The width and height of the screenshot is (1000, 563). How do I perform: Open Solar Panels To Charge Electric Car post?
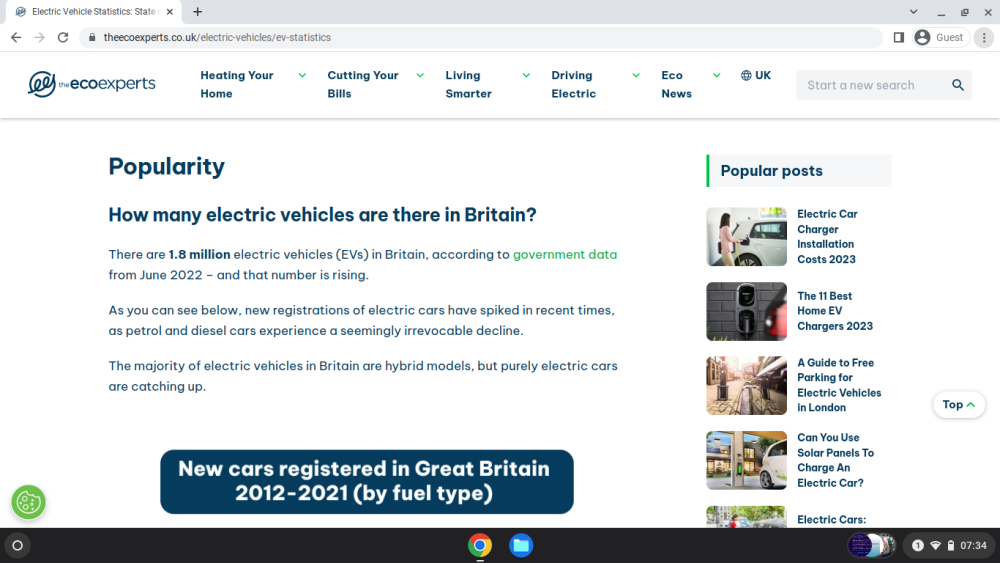pyautogui.click(x=835, y=460)
